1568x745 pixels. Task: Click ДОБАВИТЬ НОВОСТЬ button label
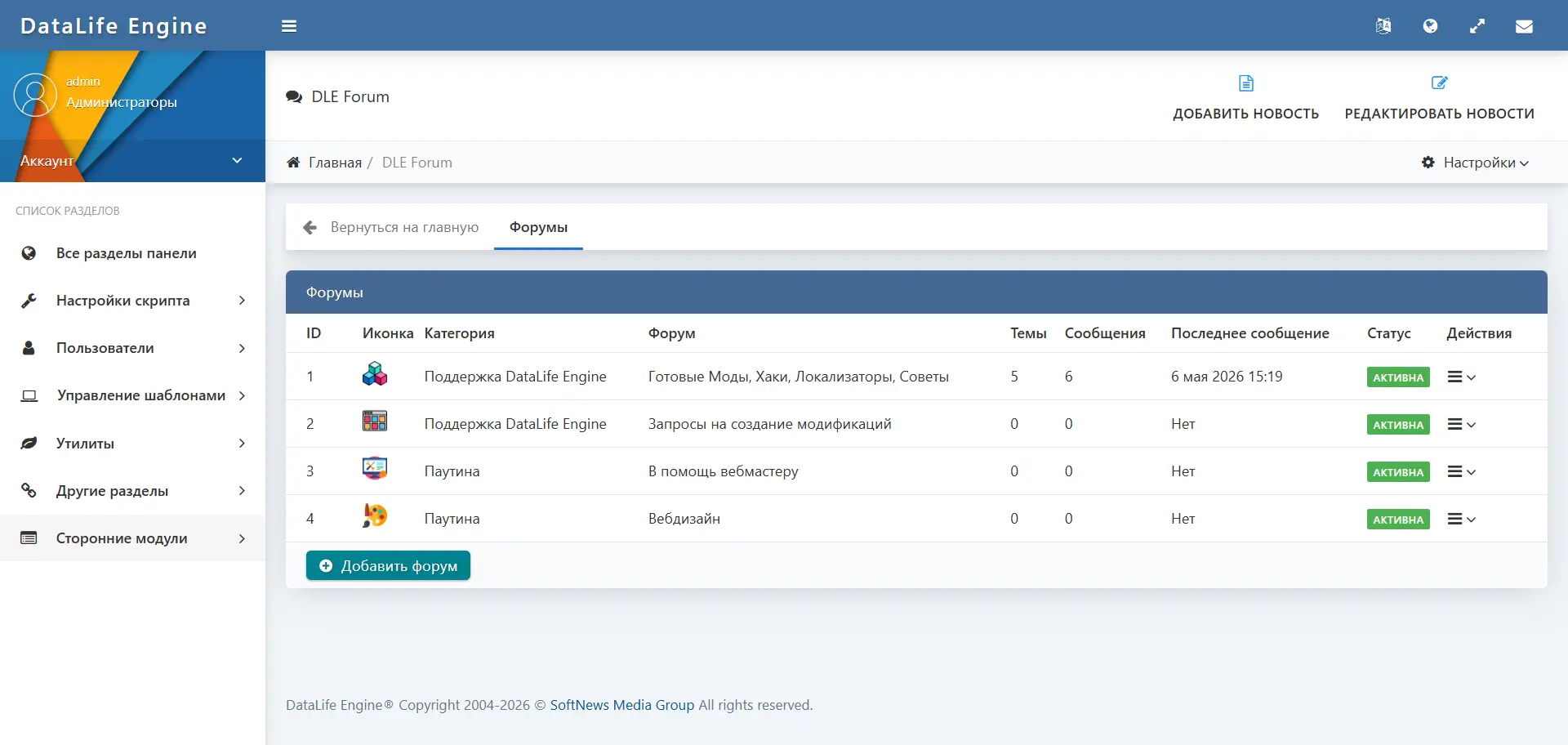point(1246,114)
